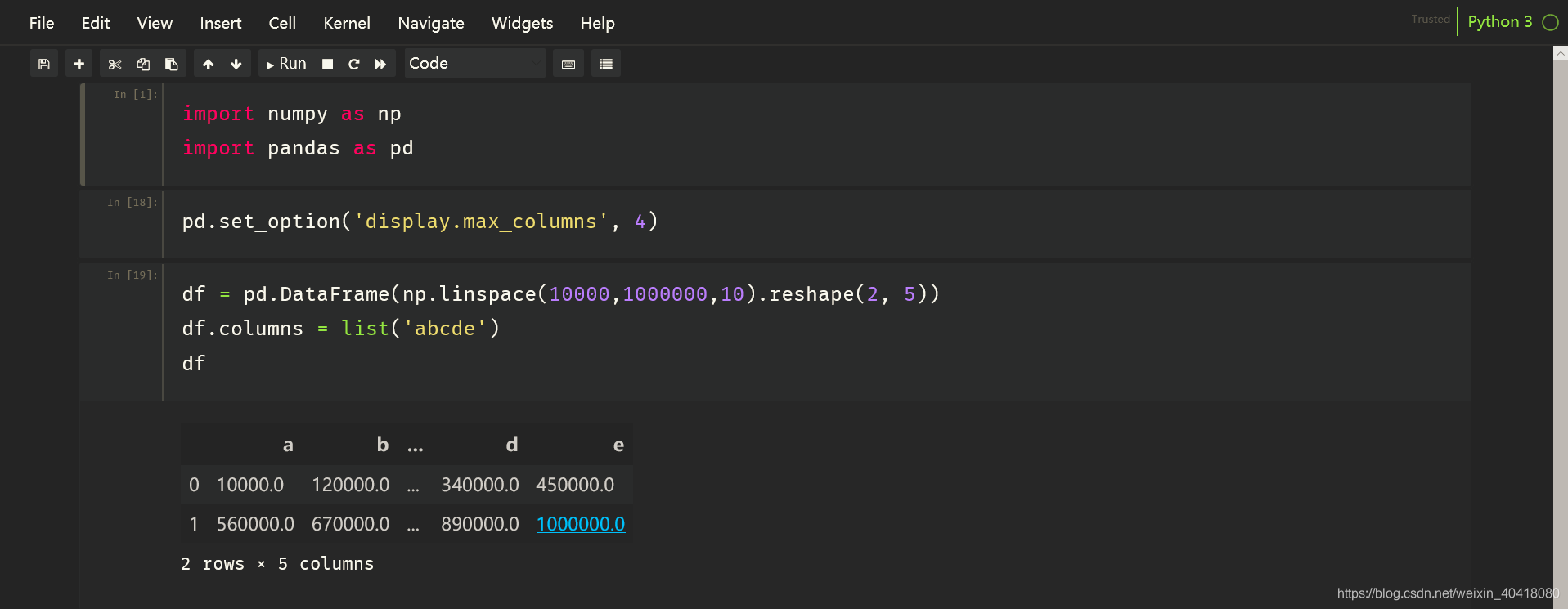Move the selected cell up

(x=209, y=64)
